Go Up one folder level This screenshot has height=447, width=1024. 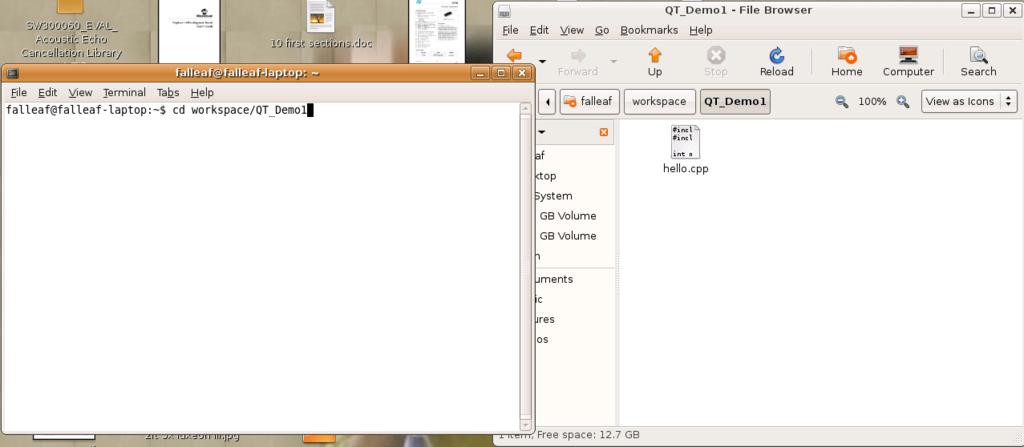pyautogui.click(x=654, y=61)
